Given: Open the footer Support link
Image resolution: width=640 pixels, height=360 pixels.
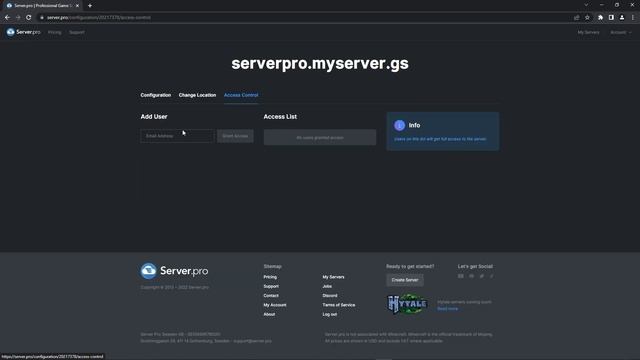Looking at the screenshot, I should tap(271, 286).
